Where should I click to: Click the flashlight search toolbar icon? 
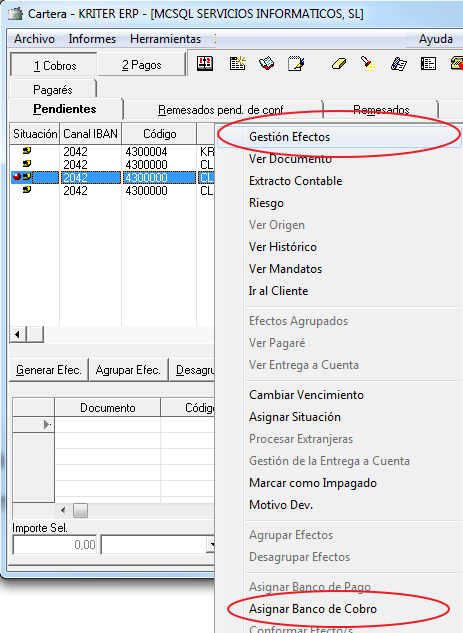click(368, 64)
